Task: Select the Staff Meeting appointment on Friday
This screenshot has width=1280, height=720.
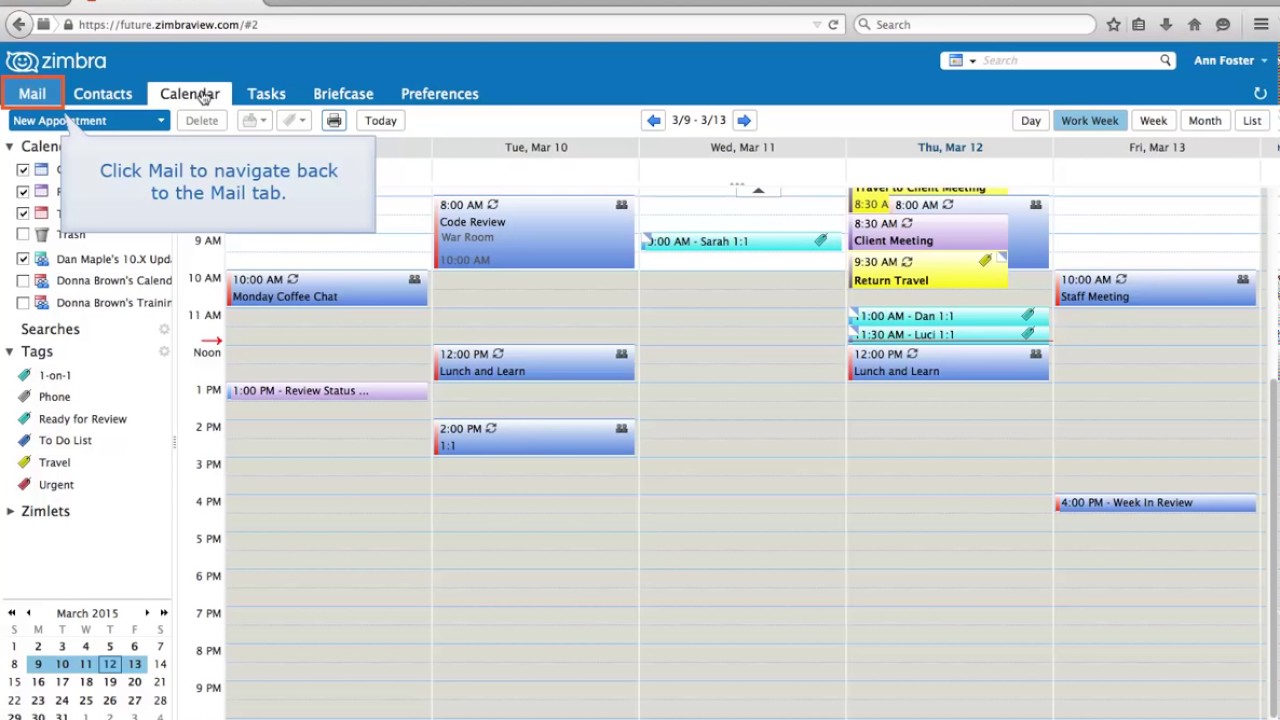Action: [x=1156, y=288]
